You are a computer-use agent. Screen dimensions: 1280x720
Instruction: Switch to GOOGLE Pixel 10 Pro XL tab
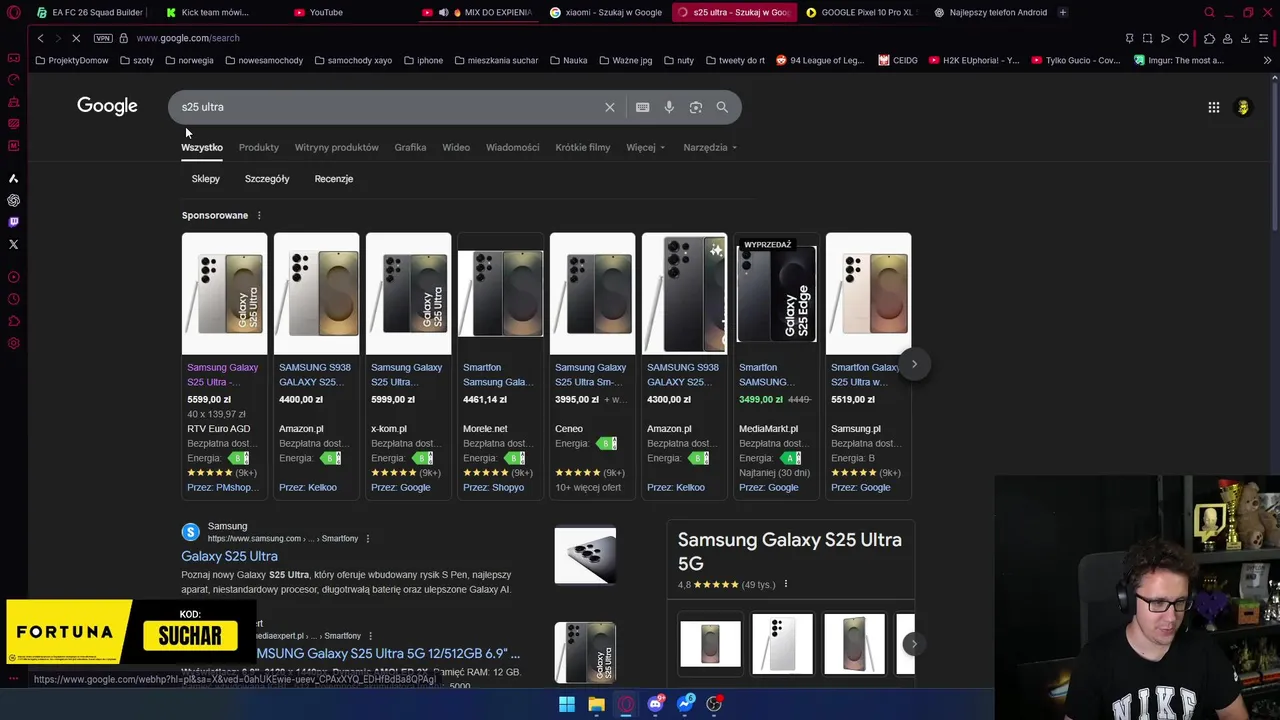[x=860, y=12]
